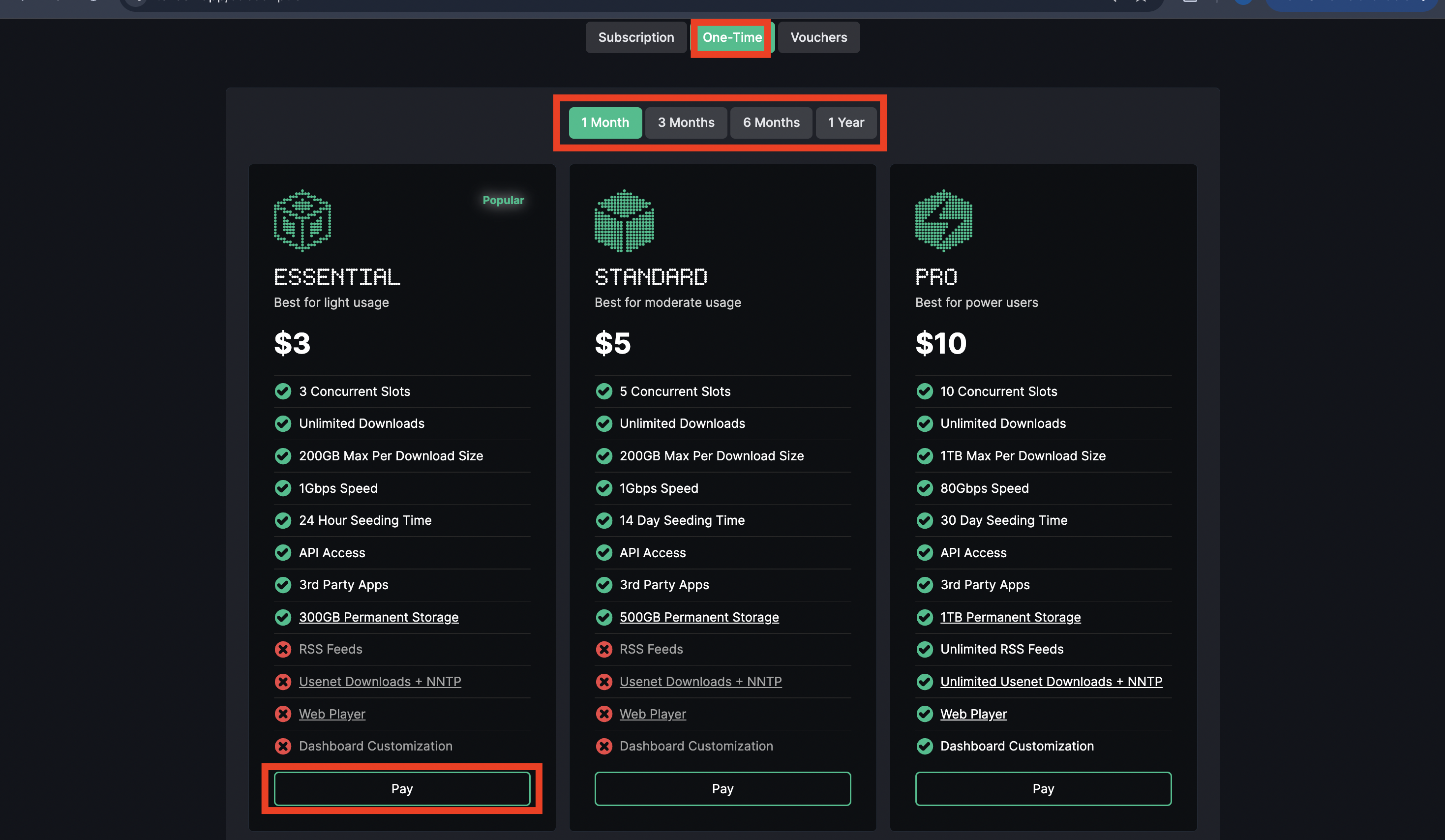The image size is (1445, 840).
Task: Click the green check beside 10 Concurrent Slots
Action: 924,391
